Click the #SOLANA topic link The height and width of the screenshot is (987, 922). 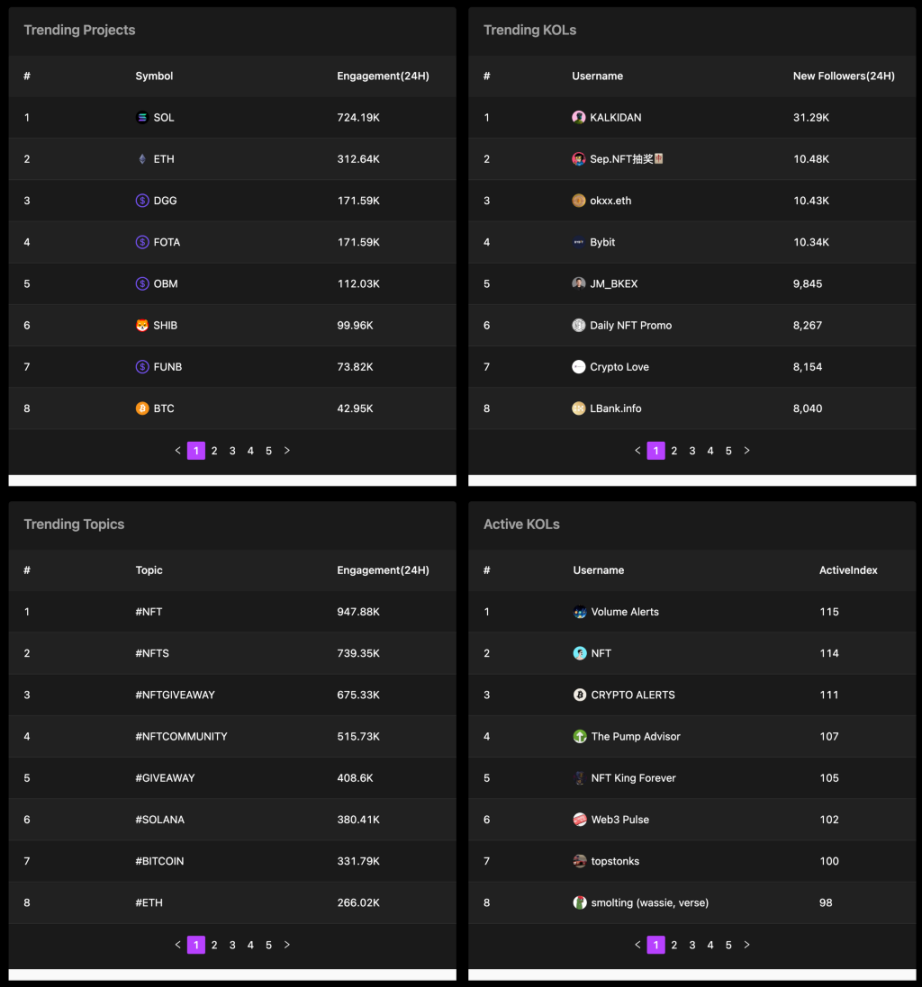(x=160, y=819)
